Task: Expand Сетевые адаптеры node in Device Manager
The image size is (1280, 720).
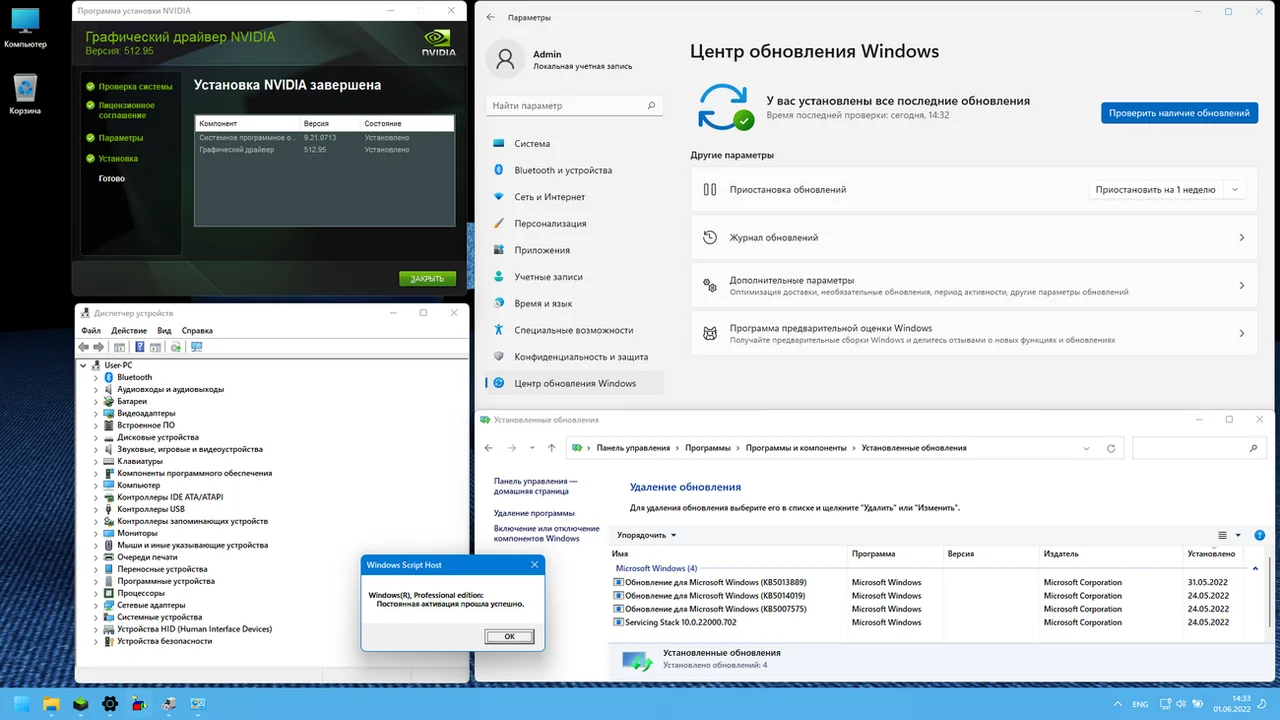Action: 96,605
